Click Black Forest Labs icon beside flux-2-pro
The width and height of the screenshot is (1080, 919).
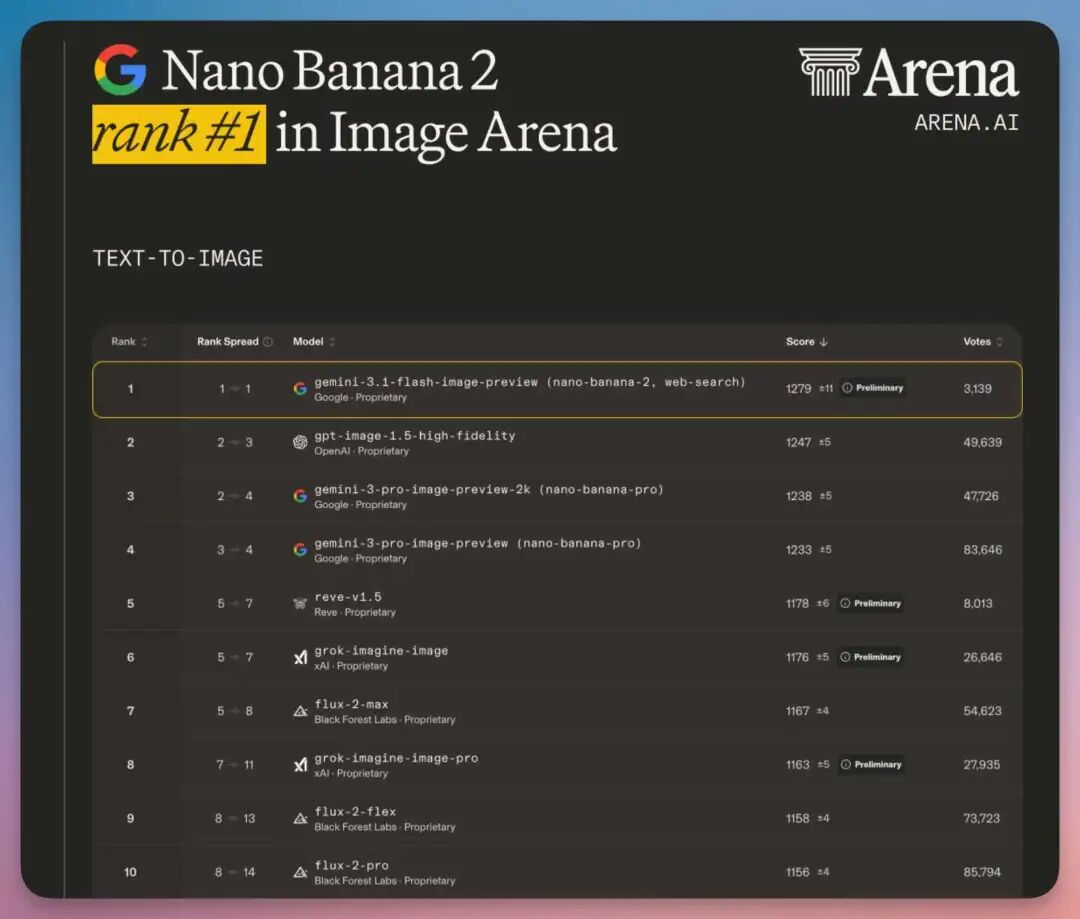(x=300, y=872)
